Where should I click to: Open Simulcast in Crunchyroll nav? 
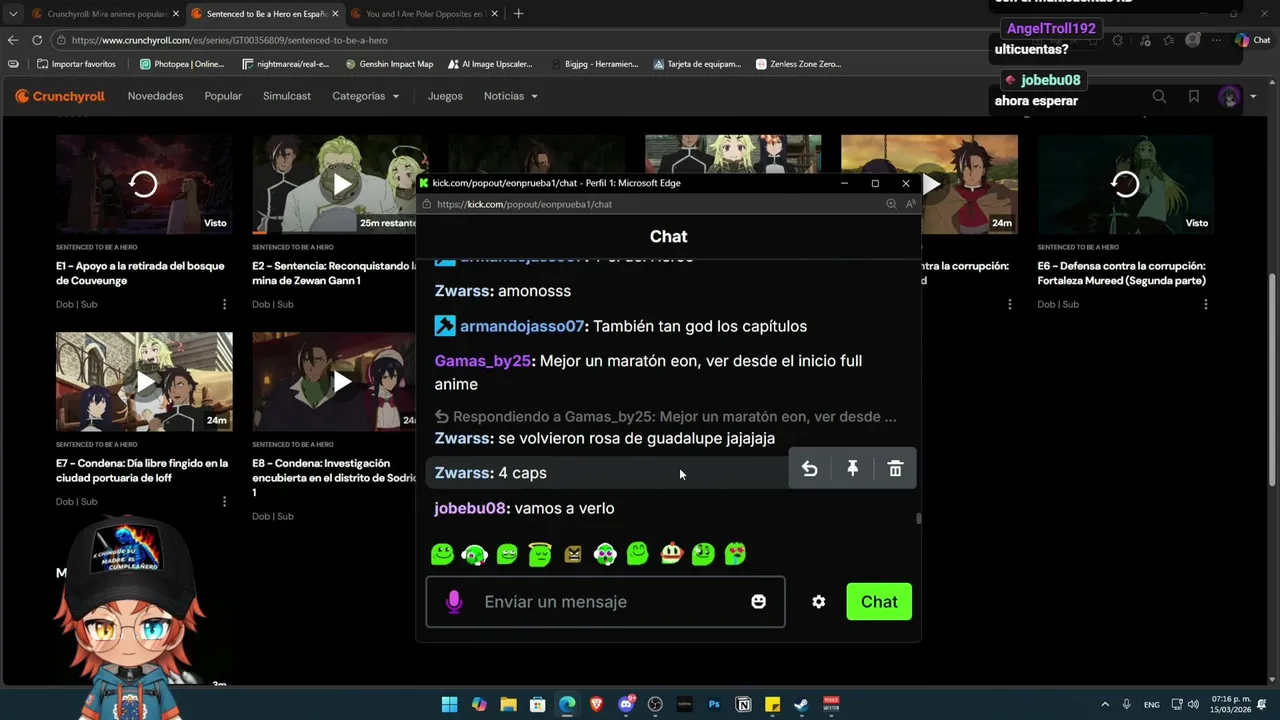(287, 96)
